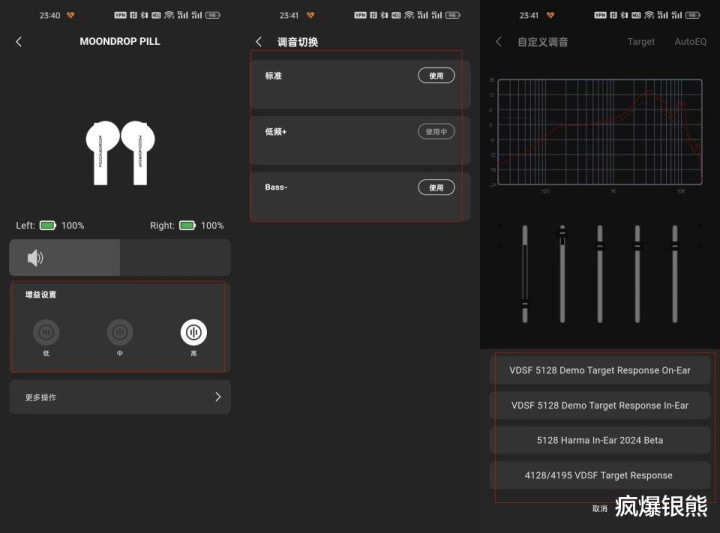Tap WiFi icon on first screen

click(169, 15)
